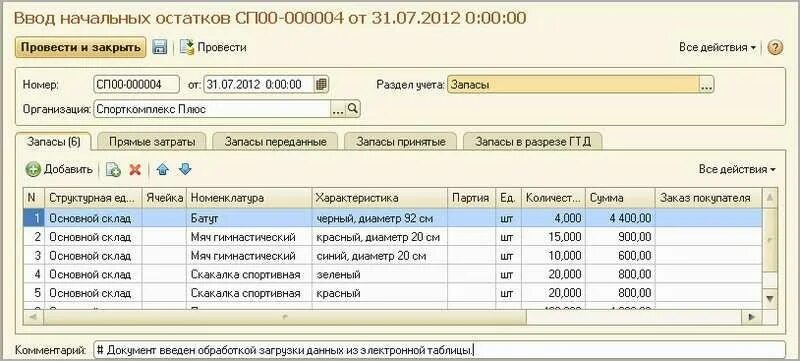Move row up with the blue up arrow

[163, 170]
